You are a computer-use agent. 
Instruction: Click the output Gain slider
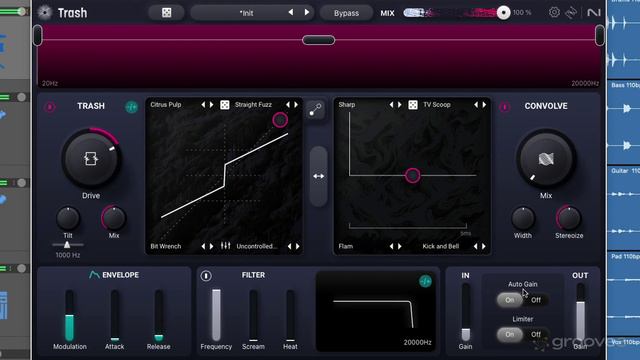tap(580, 312)
